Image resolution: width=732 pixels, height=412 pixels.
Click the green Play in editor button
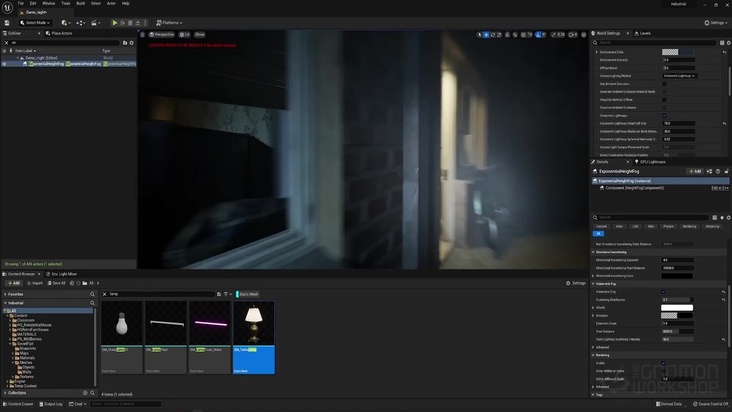(x=114, y=22)
